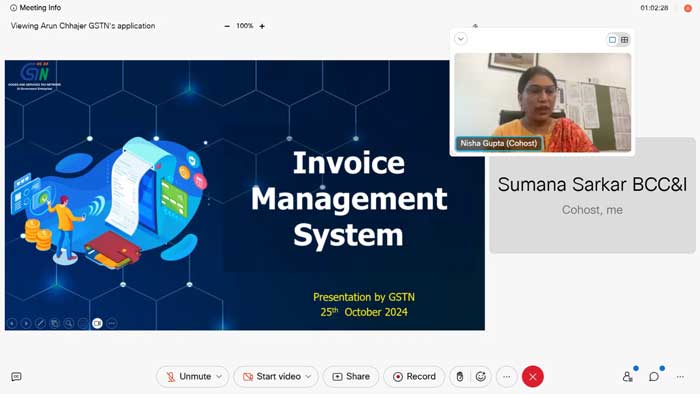Screen dimensions: 700x394
Task: Raise hand using the hand icon
Action: coord(460,377)
